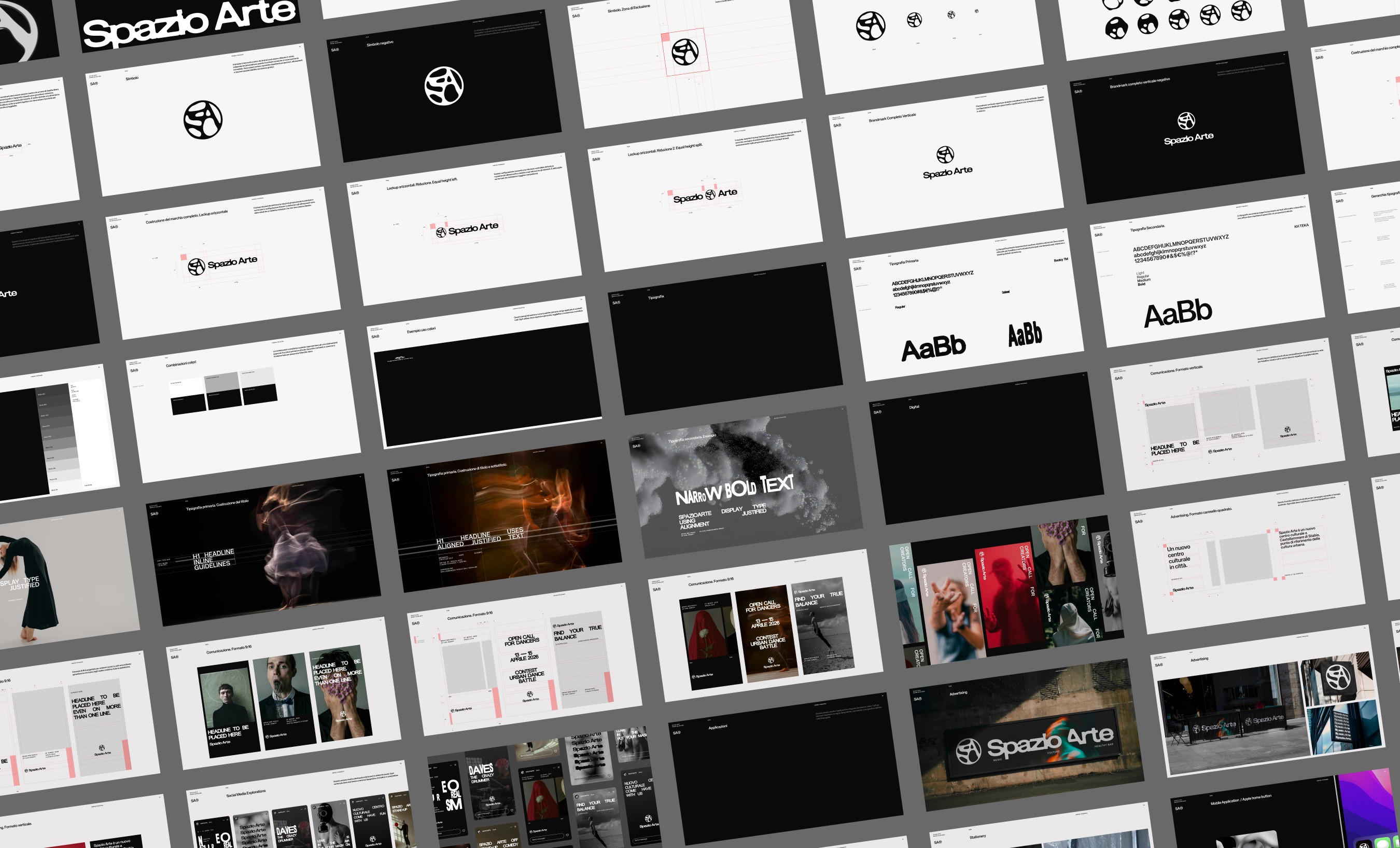Image resolution: width=1400 pixels, height=848 pixels.
Task: Click symbol on the negative vertical brandmark slide
Action: (x=1186, y=120)
